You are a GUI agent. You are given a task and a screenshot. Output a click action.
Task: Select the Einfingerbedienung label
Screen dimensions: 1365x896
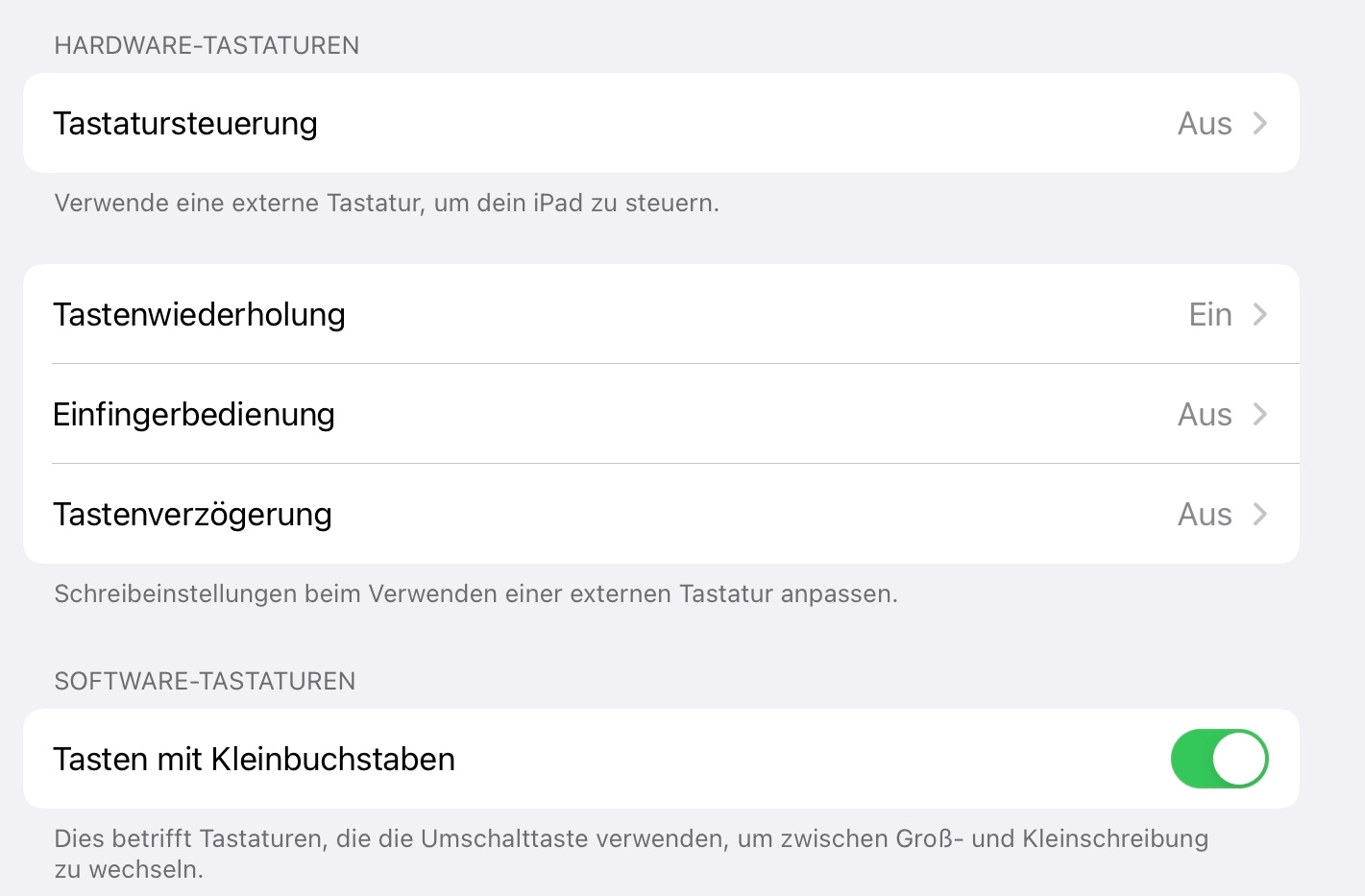point(194,415)
